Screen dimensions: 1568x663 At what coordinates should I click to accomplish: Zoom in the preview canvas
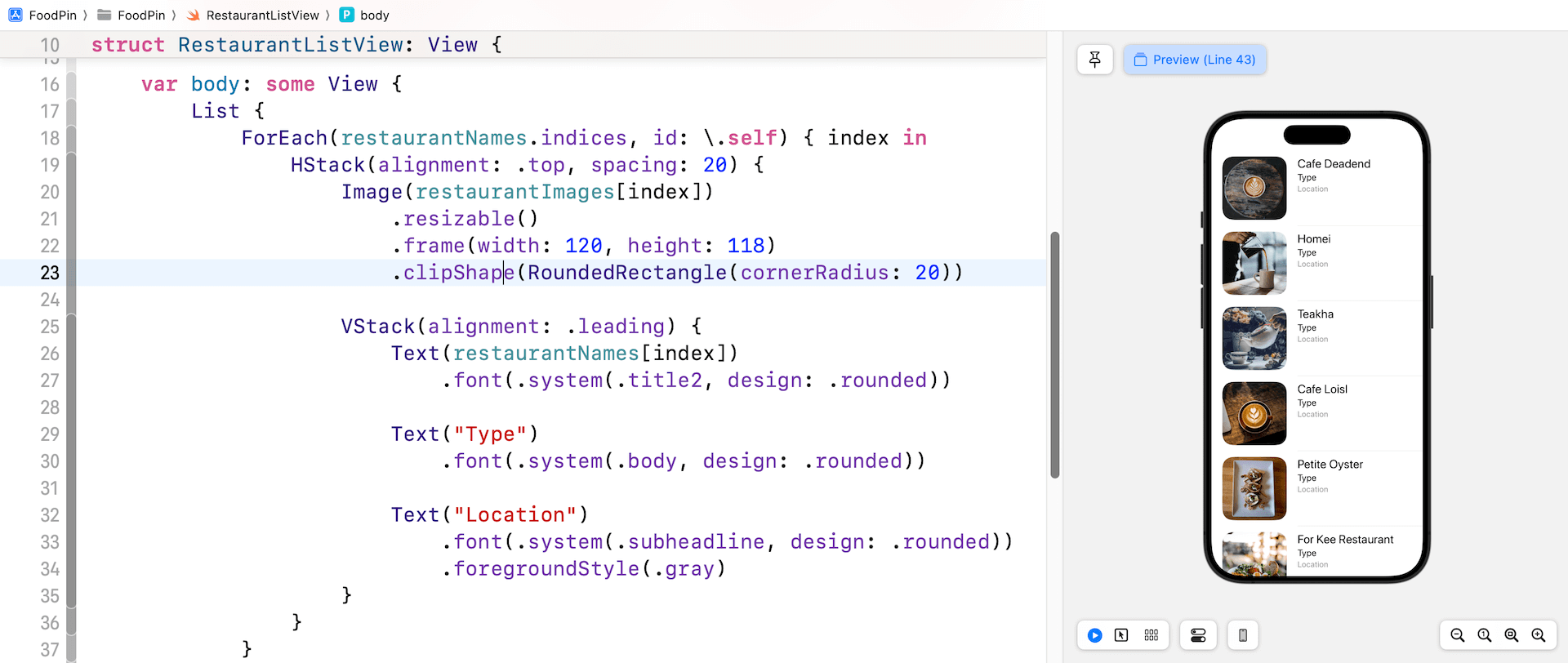pyautogui.click(x=1539, y=635)
